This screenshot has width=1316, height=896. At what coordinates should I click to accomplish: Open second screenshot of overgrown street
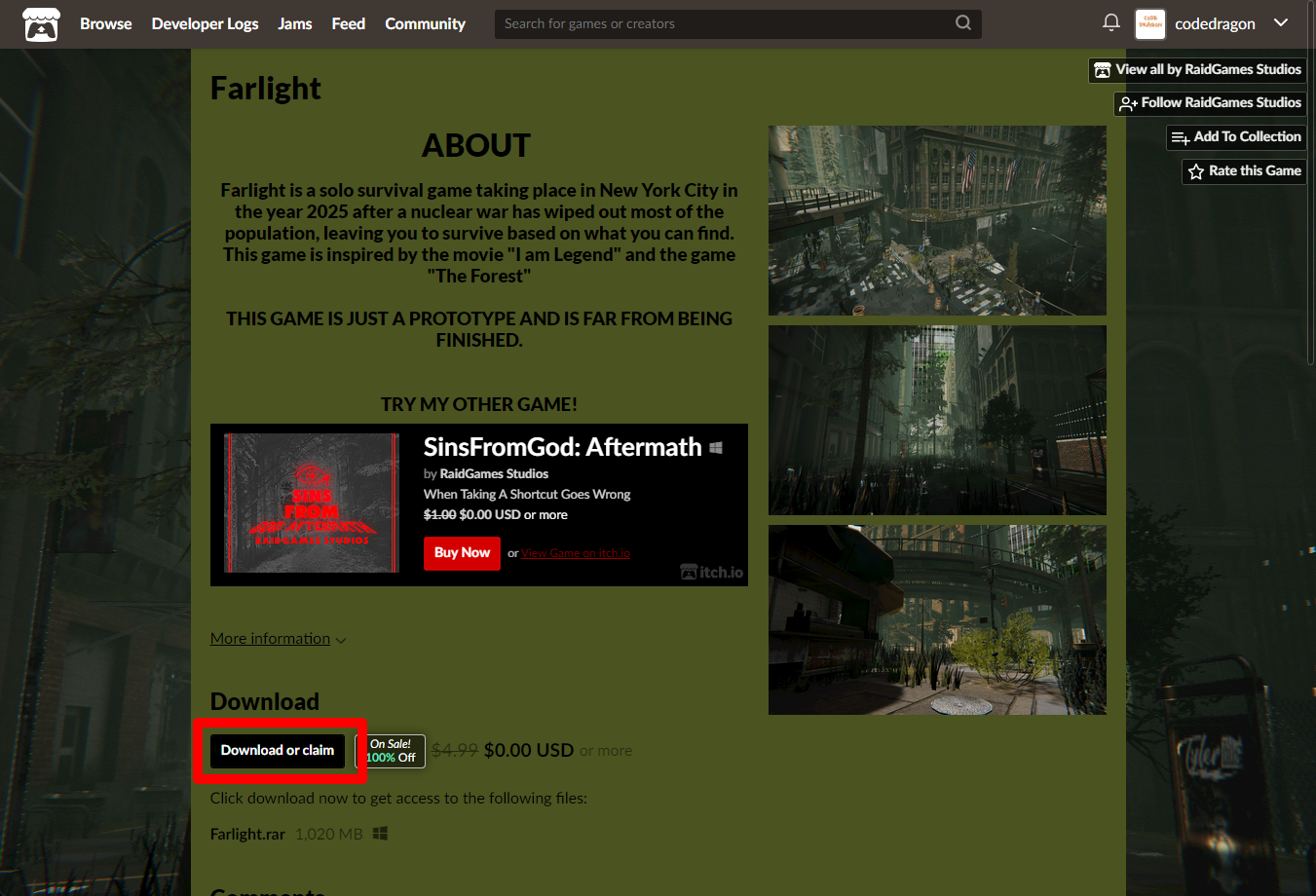937,420
